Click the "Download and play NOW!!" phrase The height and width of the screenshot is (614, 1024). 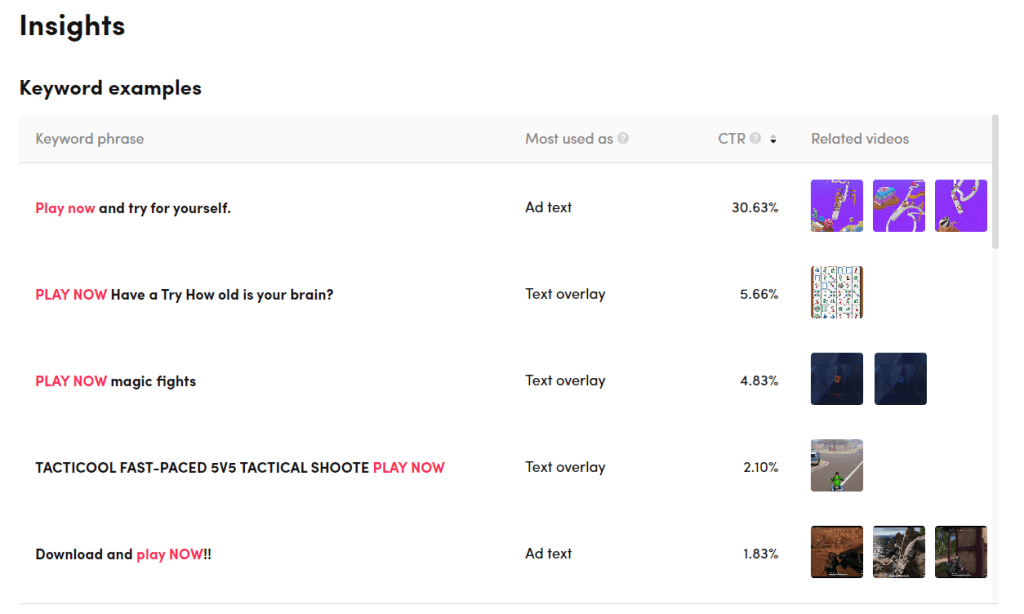(123, 554)
